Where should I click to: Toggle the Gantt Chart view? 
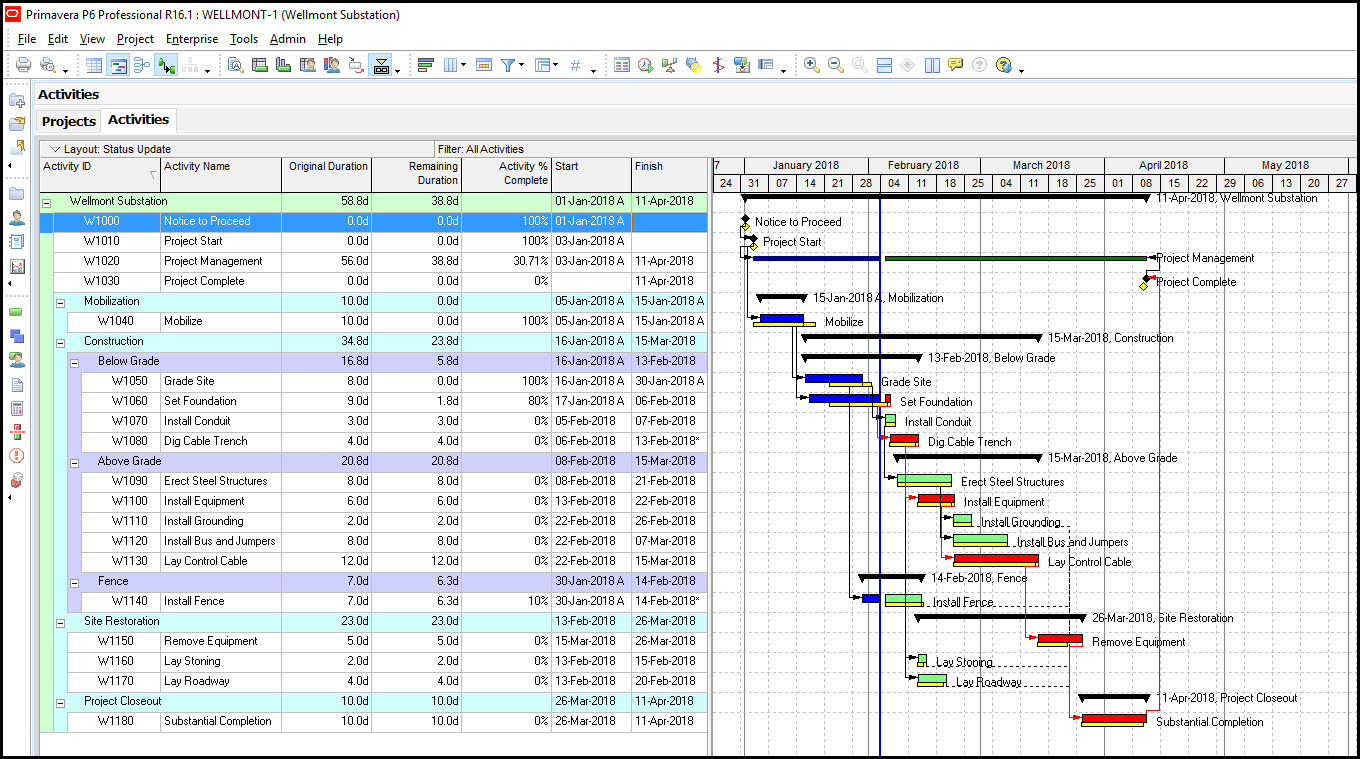pyautogui.click(x=117, y=65)
